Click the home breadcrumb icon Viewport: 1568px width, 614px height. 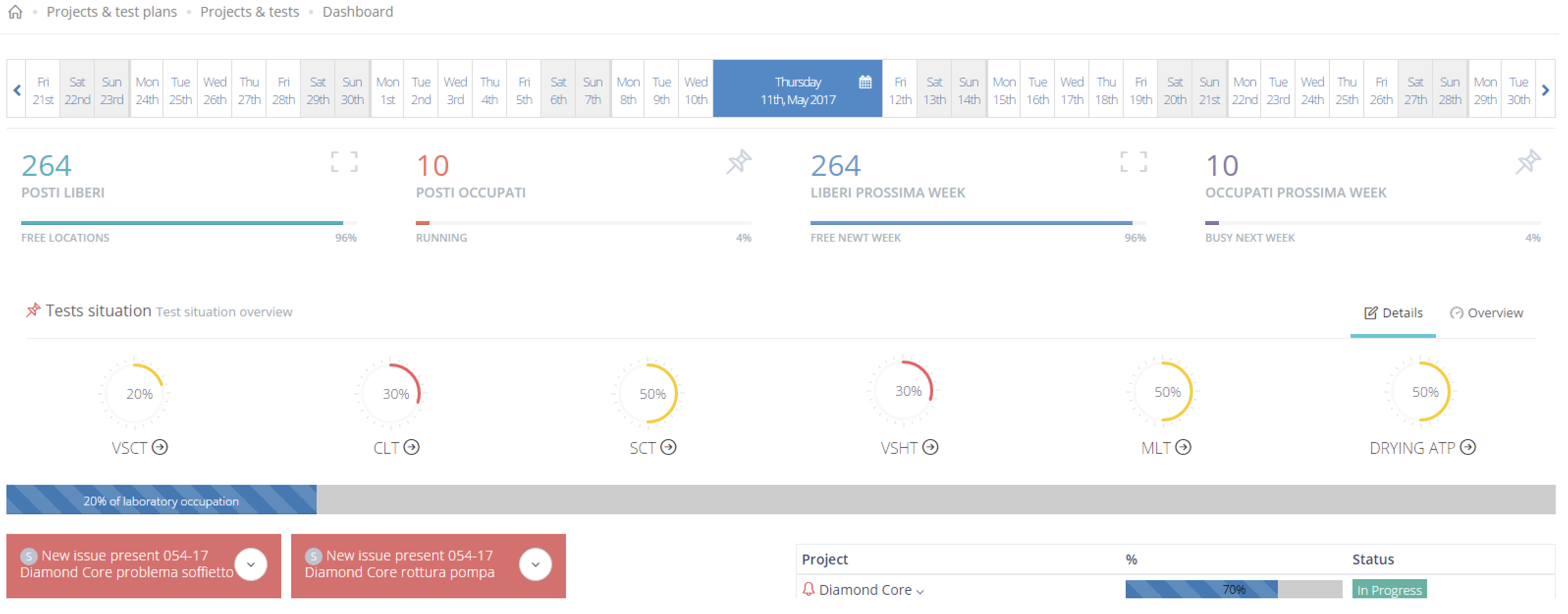[15, 12]
